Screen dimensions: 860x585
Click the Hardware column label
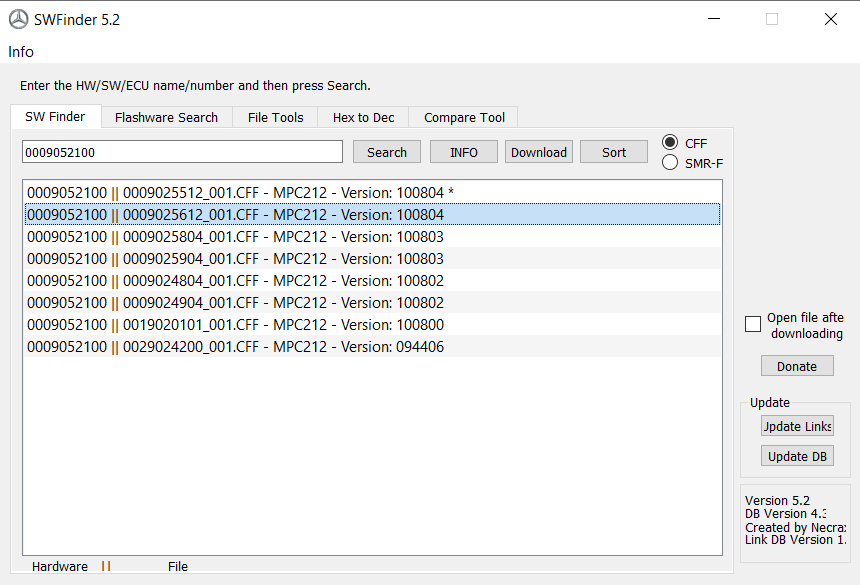59,566
